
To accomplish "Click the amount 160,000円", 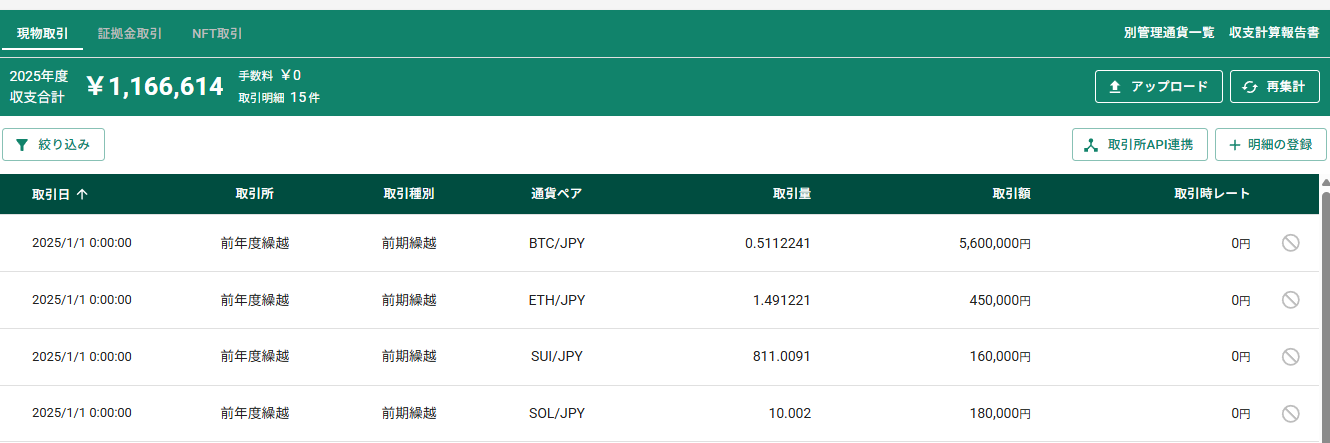I will 1000,356.
